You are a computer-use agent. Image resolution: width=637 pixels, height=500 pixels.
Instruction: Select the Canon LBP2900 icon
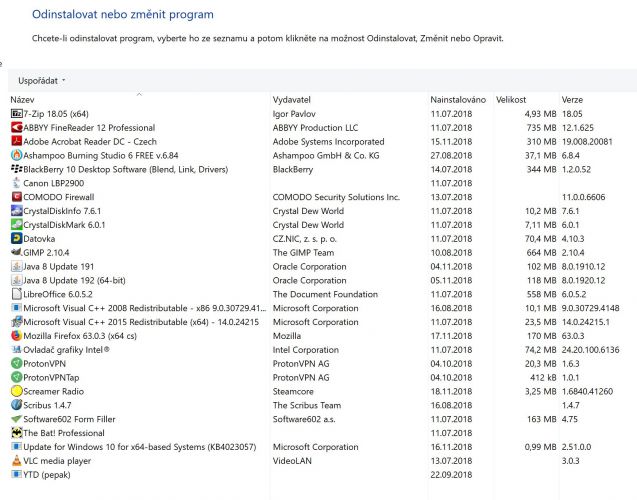(x=16, y=183)
